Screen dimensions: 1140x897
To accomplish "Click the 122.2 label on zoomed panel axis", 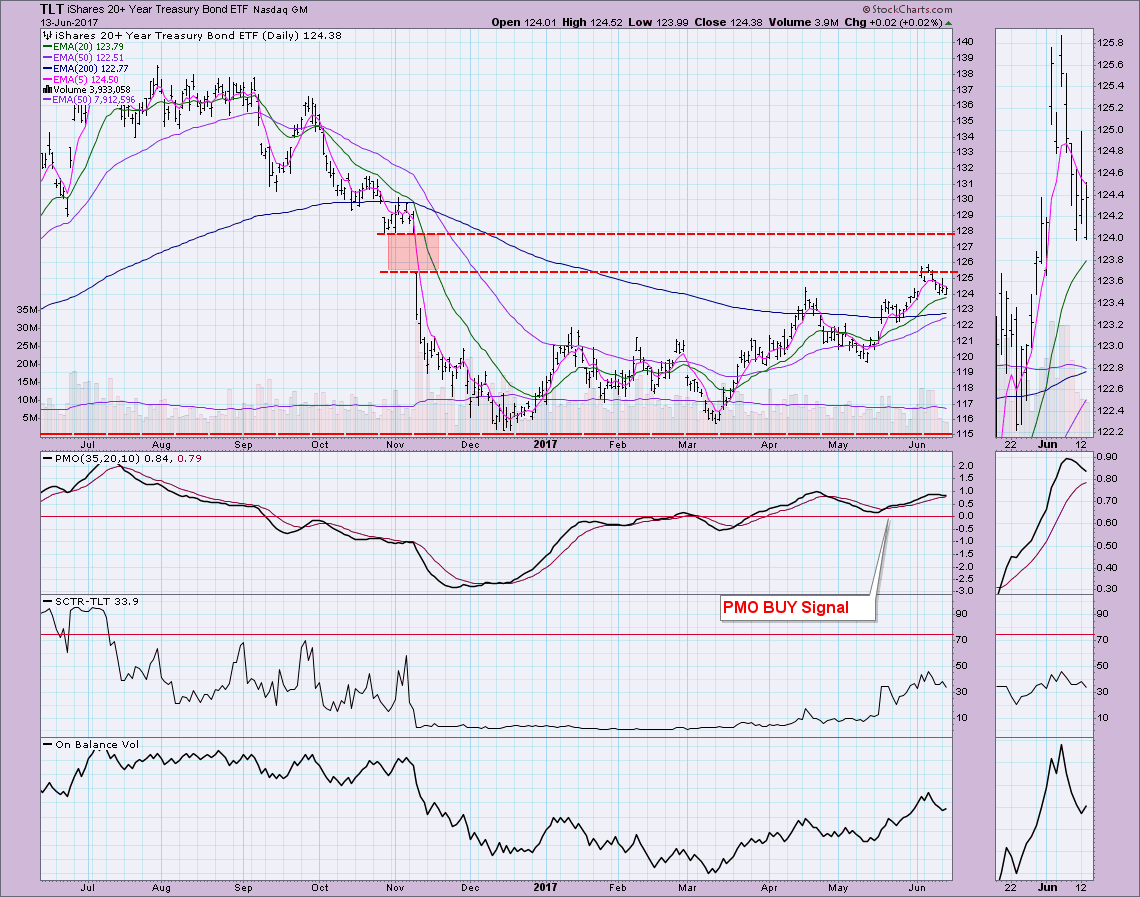I will [1110, 432].
